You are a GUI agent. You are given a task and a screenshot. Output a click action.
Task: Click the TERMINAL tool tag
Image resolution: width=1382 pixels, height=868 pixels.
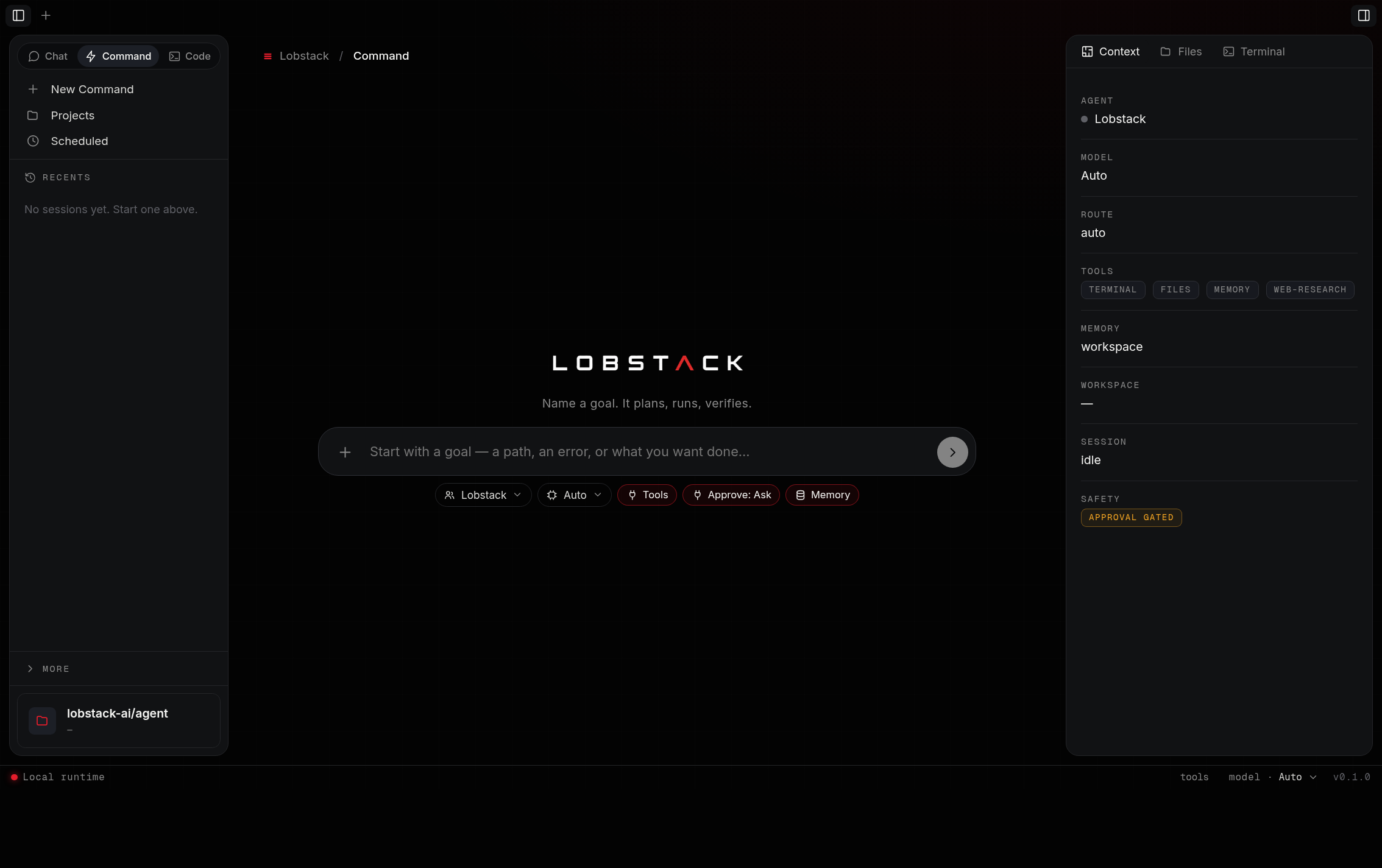[x=1113, y=290]
